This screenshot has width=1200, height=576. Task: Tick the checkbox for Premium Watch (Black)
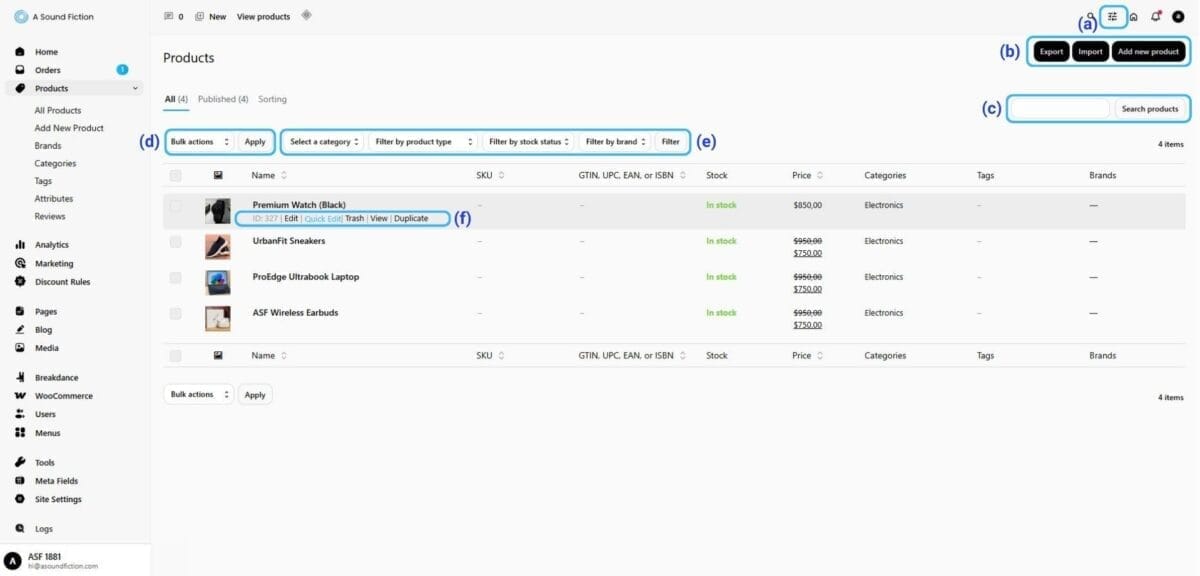point(176,206)
